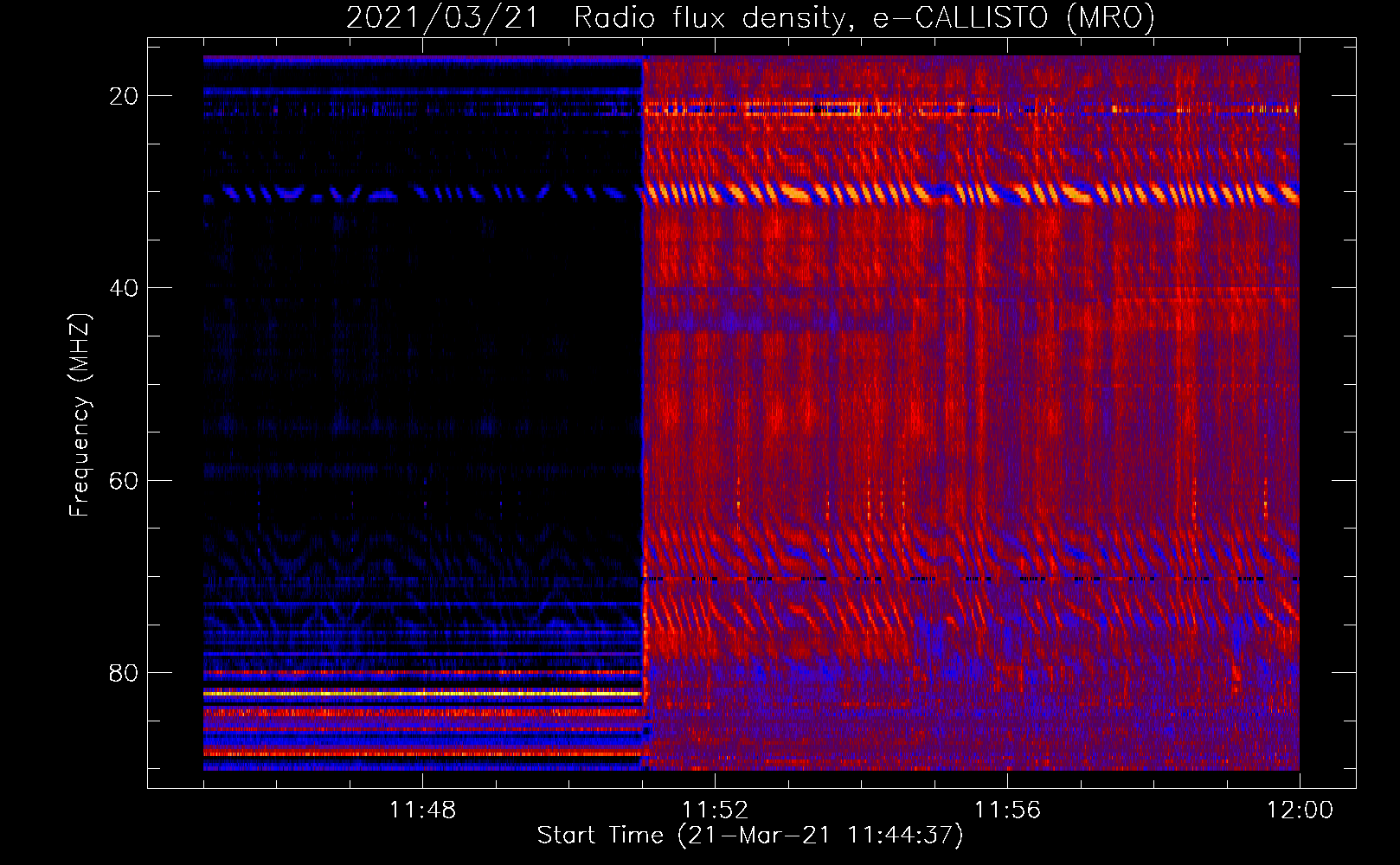Click the 20 MHz frequency tick label
The width and height of the screenshot is (1400, 865).
click(124, 96)
